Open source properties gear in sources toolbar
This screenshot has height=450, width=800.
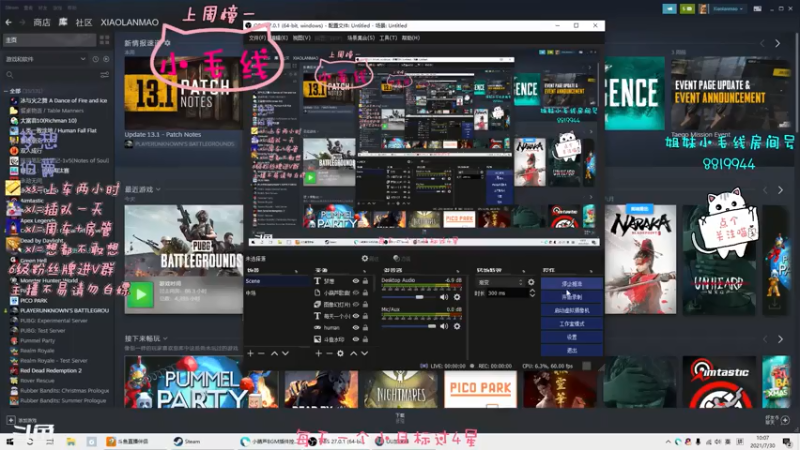pyautogui.click(x=340, y=353)
